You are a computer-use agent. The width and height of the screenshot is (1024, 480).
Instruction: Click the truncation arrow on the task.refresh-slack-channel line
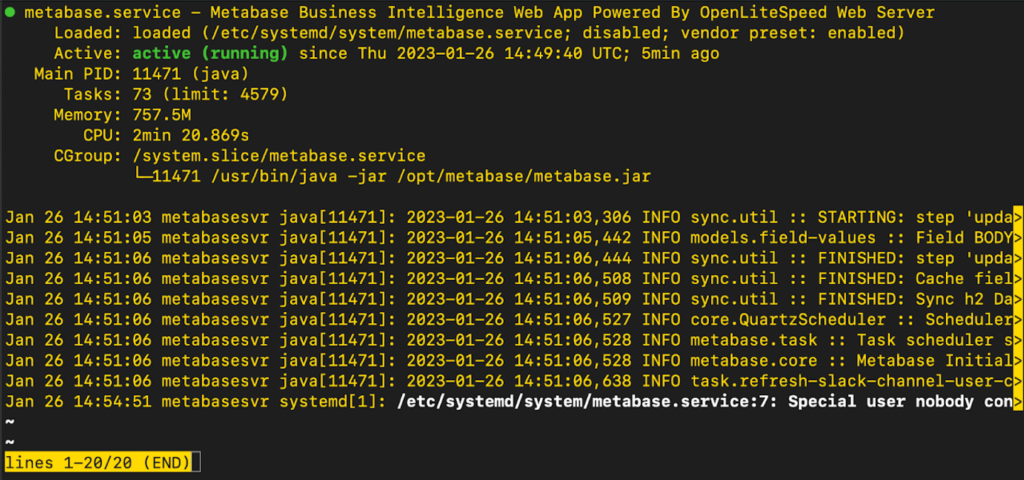tap(1018, 381)
